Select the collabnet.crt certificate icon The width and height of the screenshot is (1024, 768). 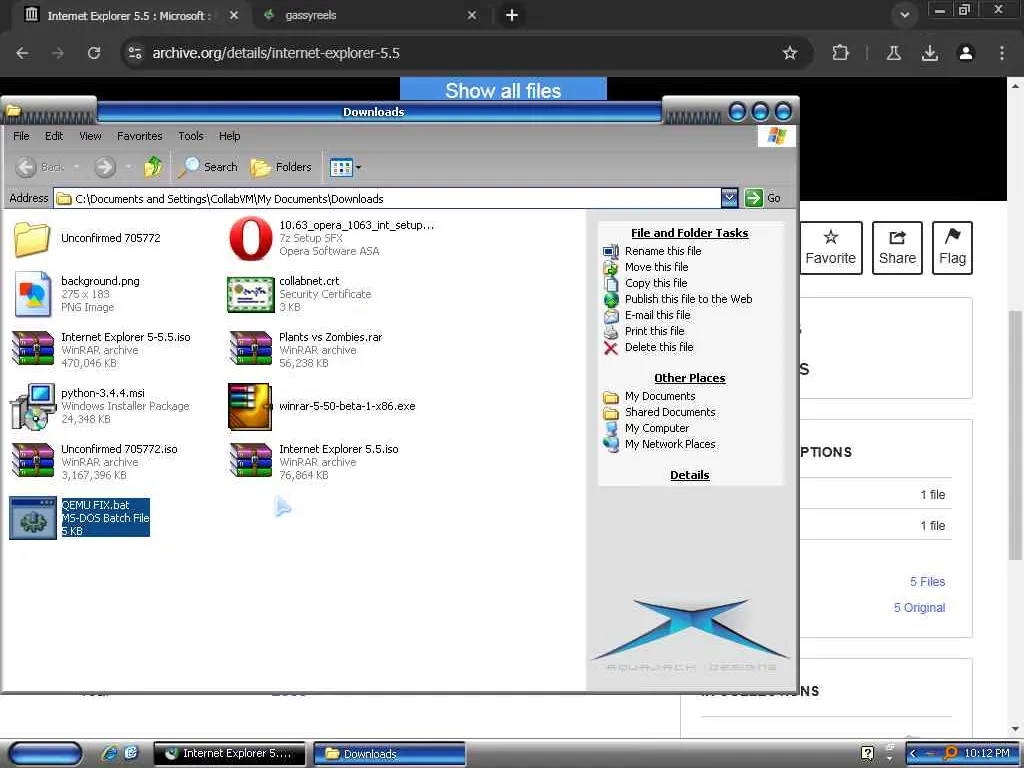[x=251, y=295]
